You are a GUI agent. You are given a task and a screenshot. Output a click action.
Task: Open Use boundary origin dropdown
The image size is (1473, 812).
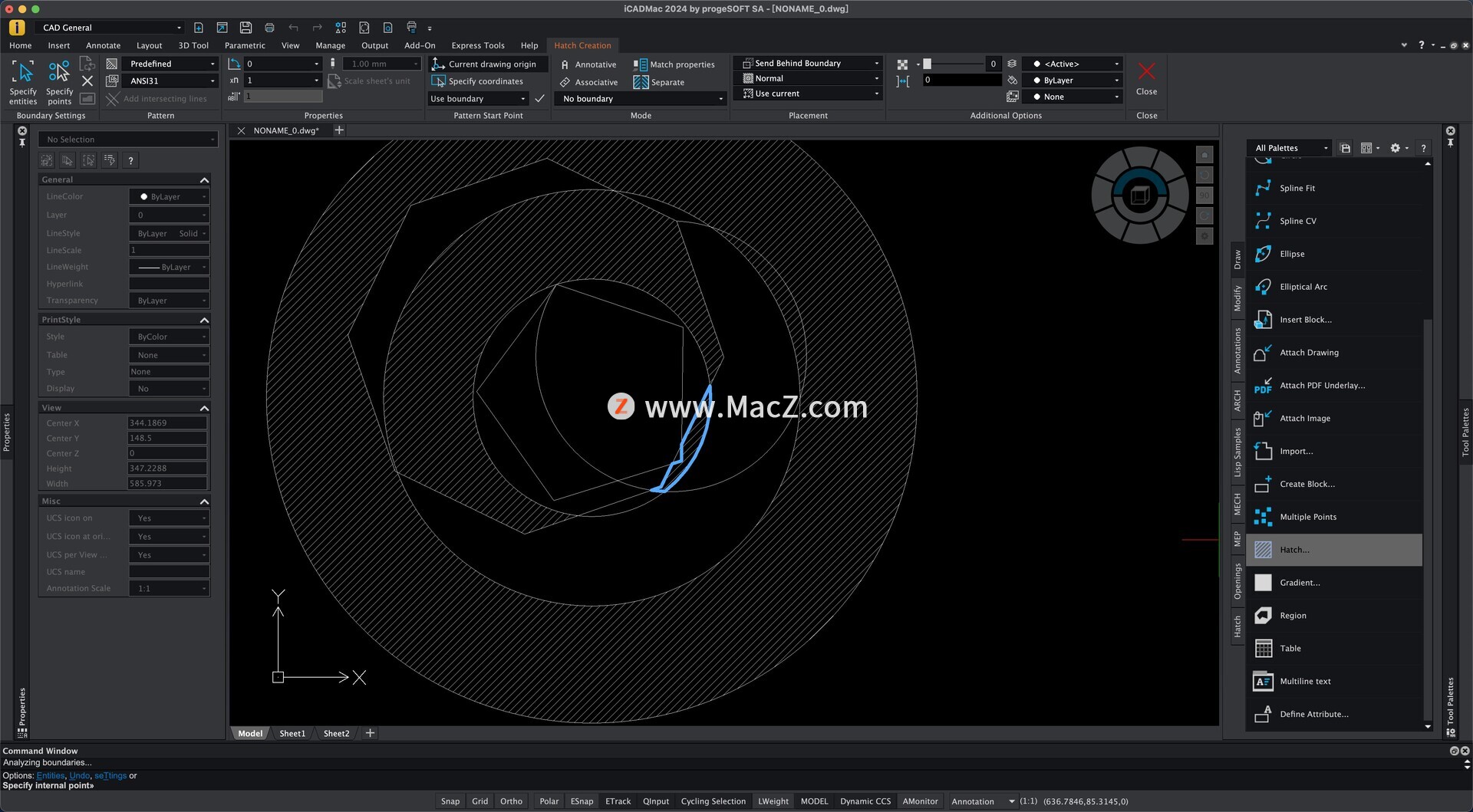[x=478, y=99]
